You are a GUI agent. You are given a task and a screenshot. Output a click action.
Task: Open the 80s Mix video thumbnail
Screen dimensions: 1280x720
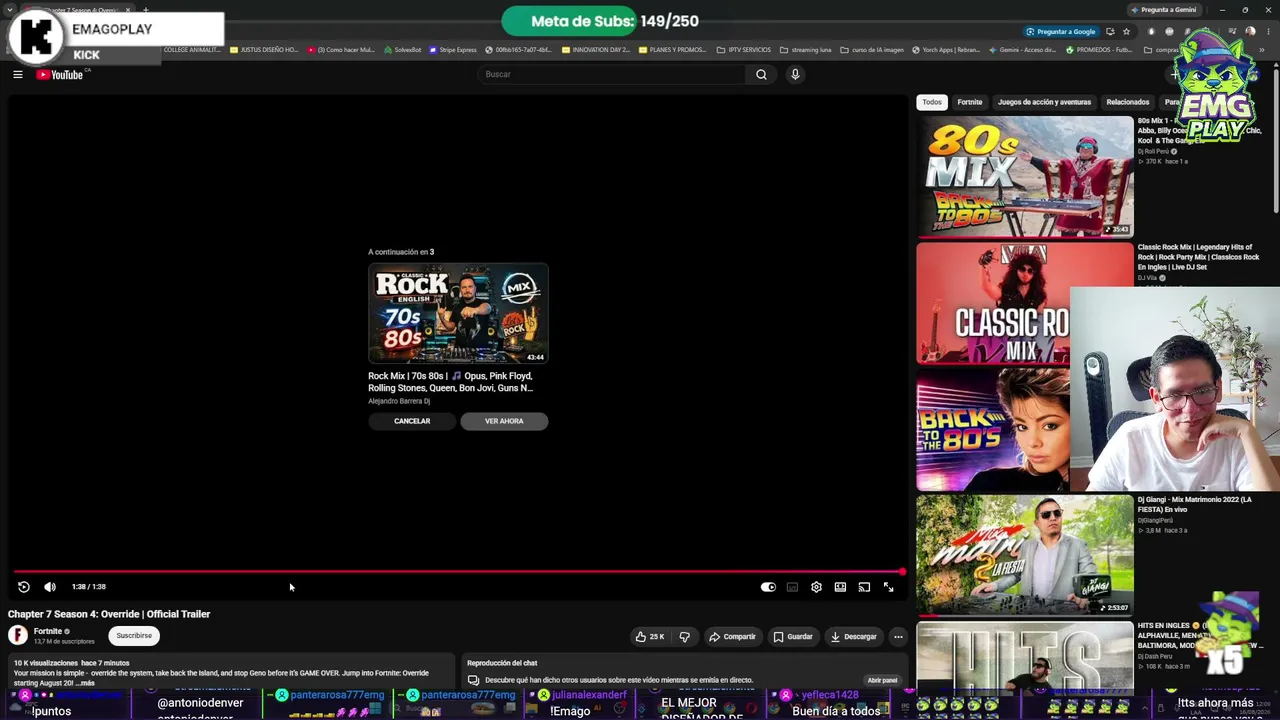click(x=1025, y=177)
